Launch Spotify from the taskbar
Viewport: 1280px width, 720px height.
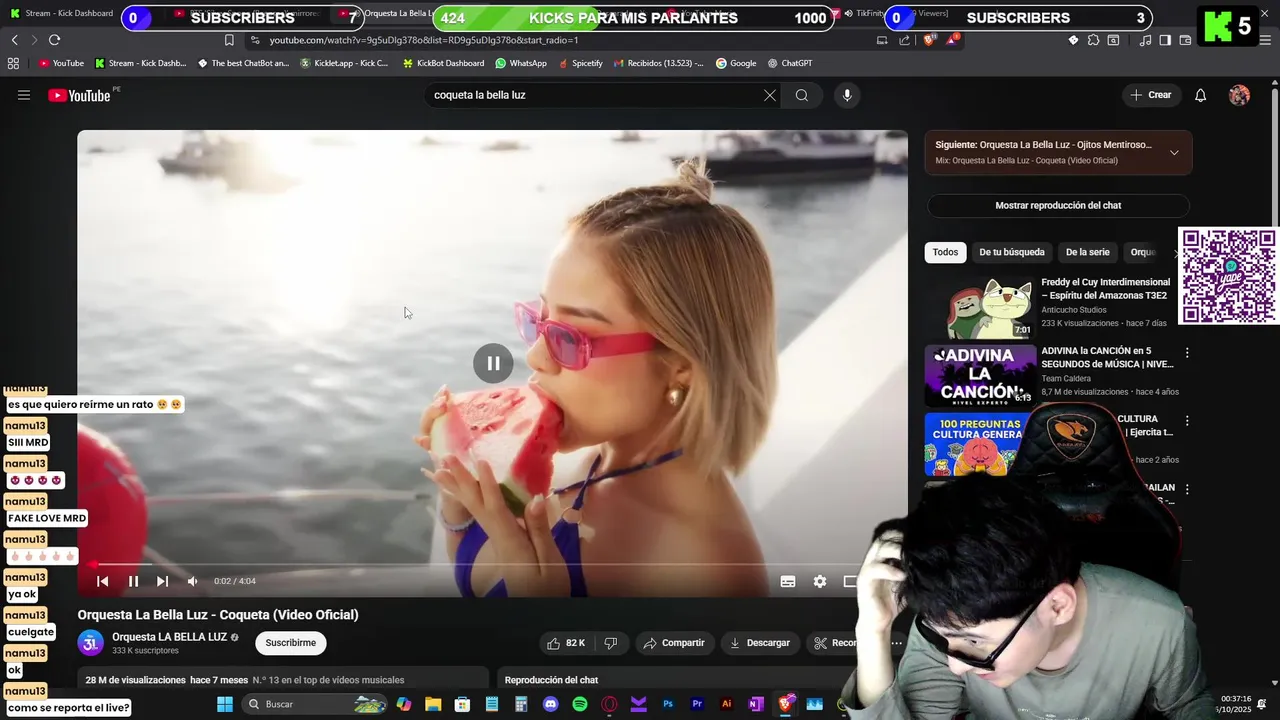580,704
